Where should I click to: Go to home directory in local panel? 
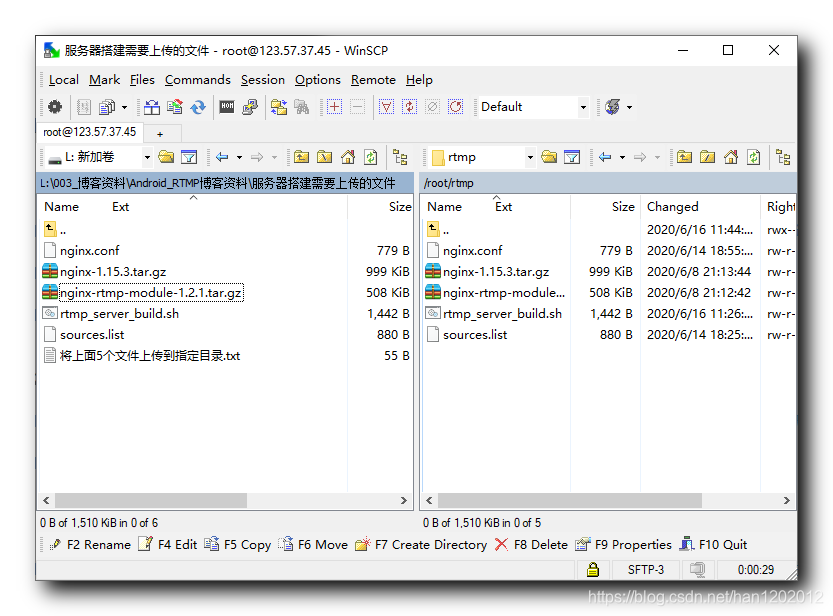coord(348,157)
